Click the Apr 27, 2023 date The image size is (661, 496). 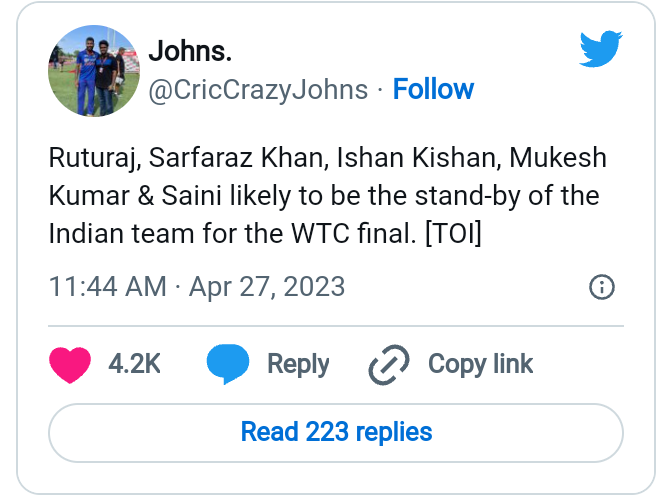tap(267, 287)
